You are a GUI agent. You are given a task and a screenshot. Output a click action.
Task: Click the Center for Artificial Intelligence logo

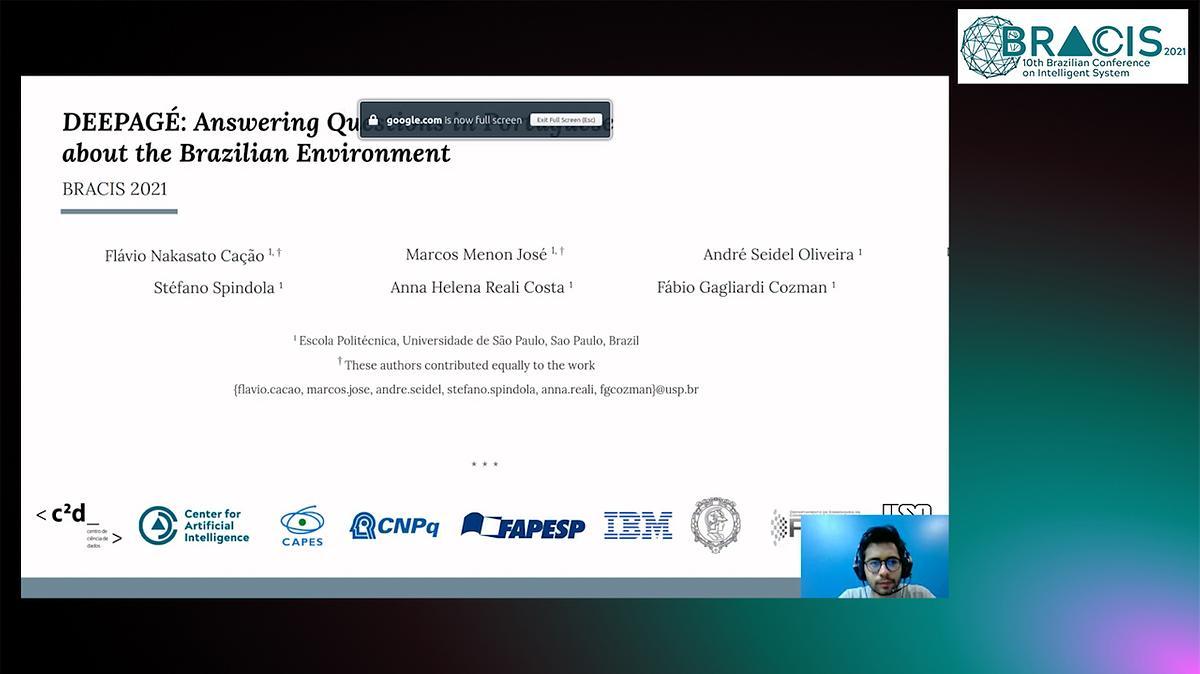coord(194,525)
